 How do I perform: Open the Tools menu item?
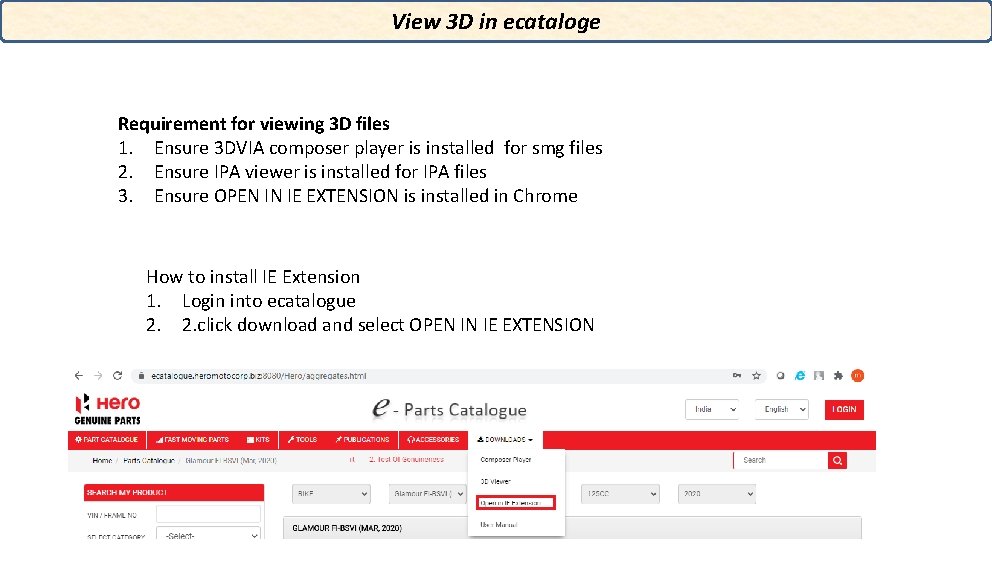(302, 439)
